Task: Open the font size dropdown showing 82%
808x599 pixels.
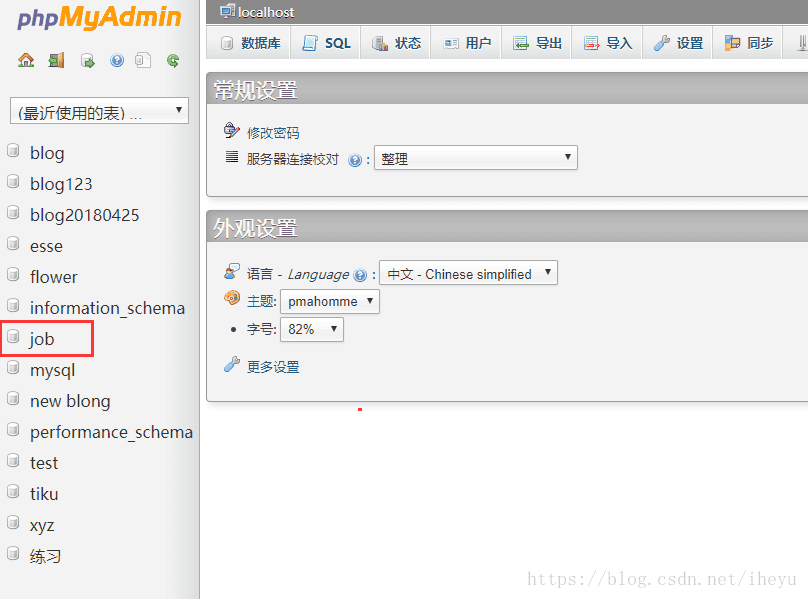Action: point(312,329)
